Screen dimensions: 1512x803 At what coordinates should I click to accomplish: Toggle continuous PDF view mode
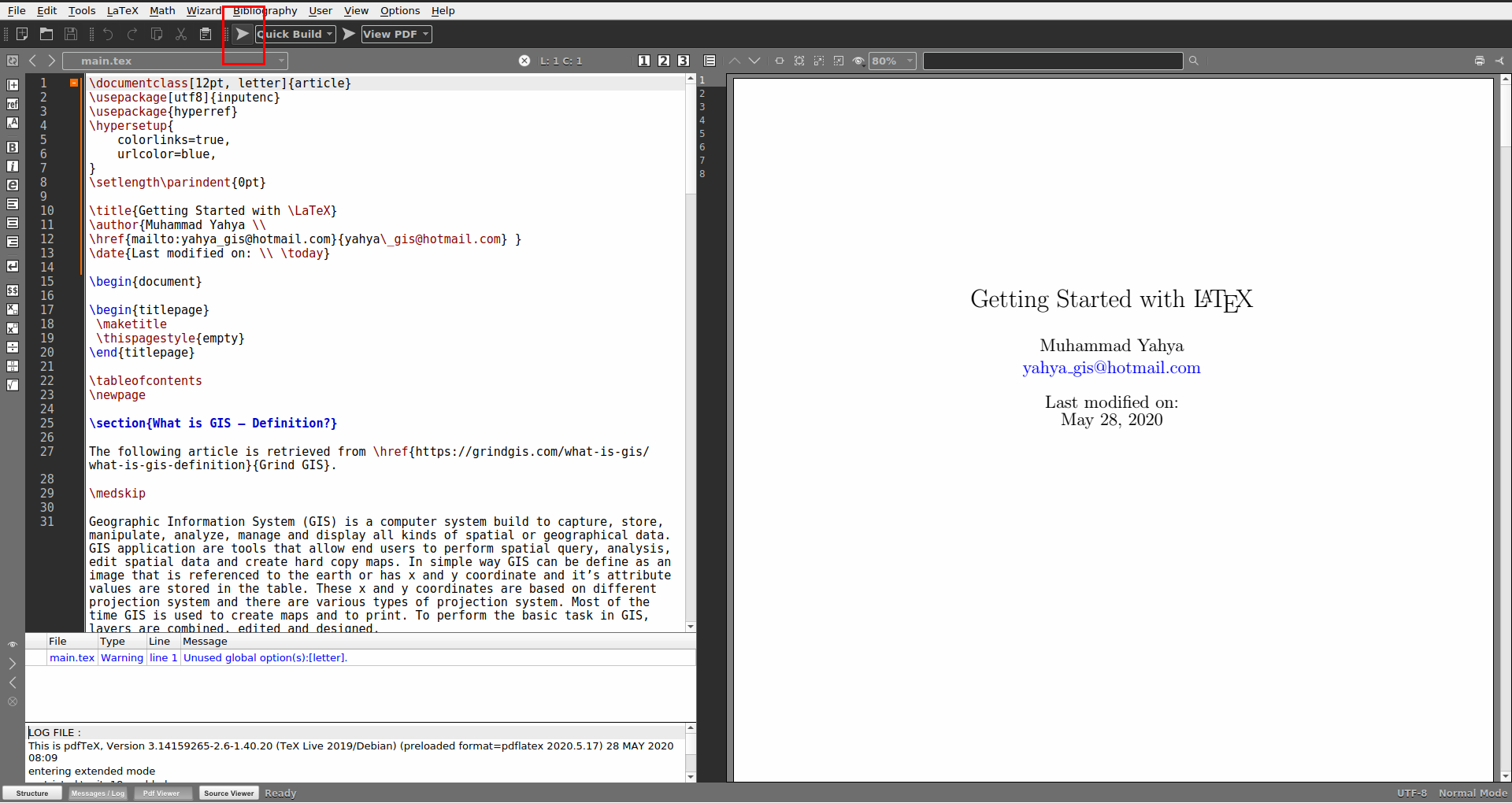(x=710, y=60)
